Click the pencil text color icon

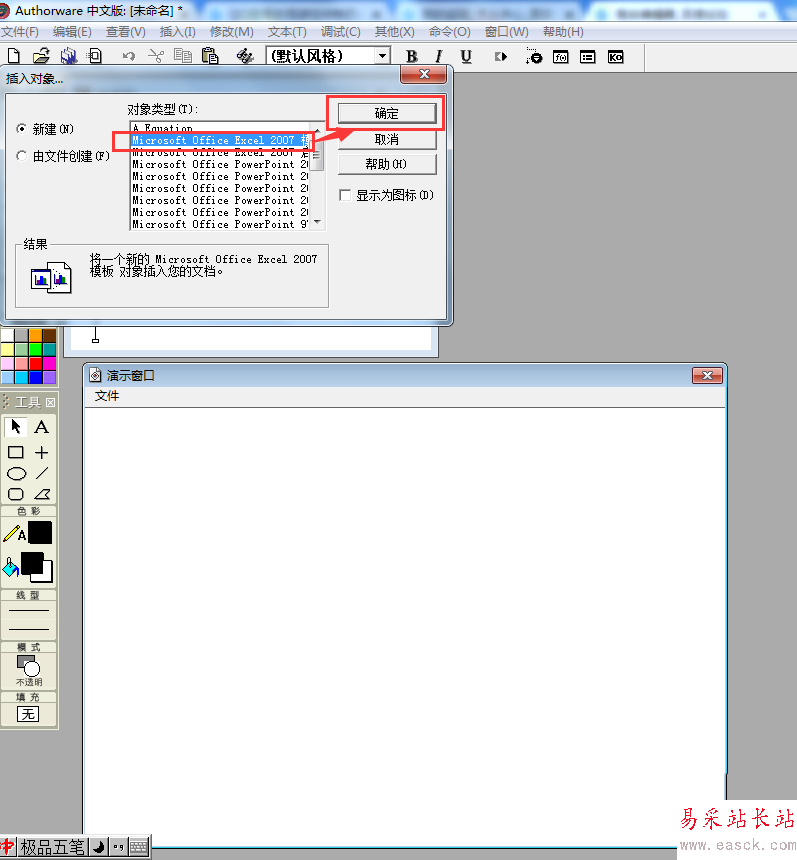coord(14,533)
